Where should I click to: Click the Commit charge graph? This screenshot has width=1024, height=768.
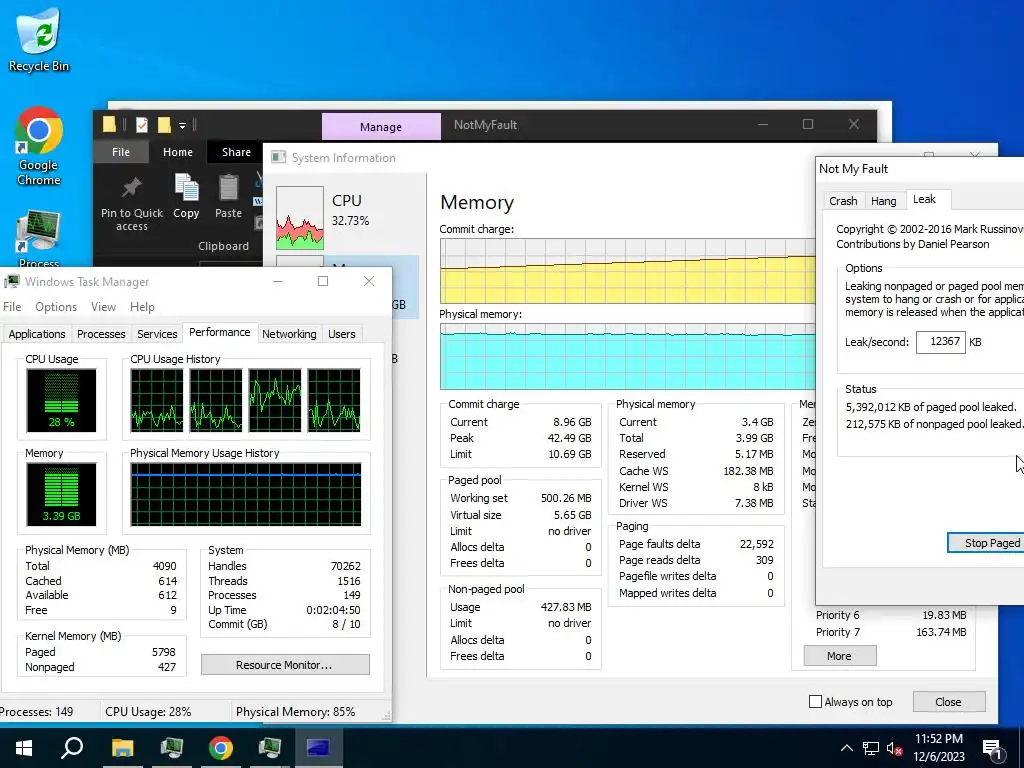tap(627, 271)
